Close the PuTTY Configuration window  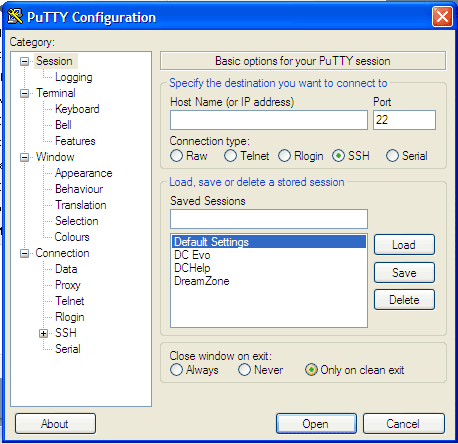442,16
